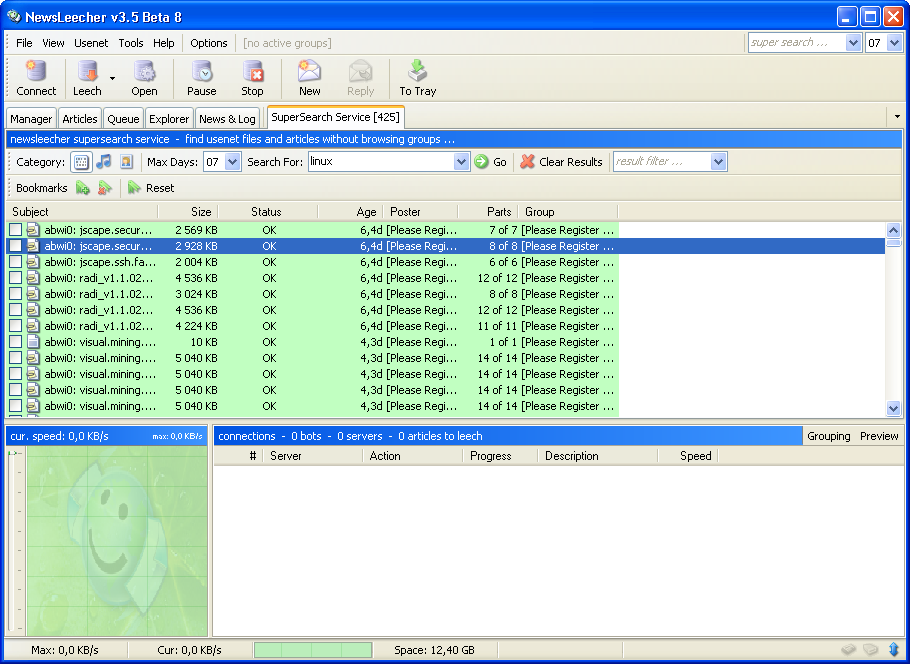The height and width of the screenshot is (664, 910).
Task: Open the Usenet menu
Action: pos(91,43)
